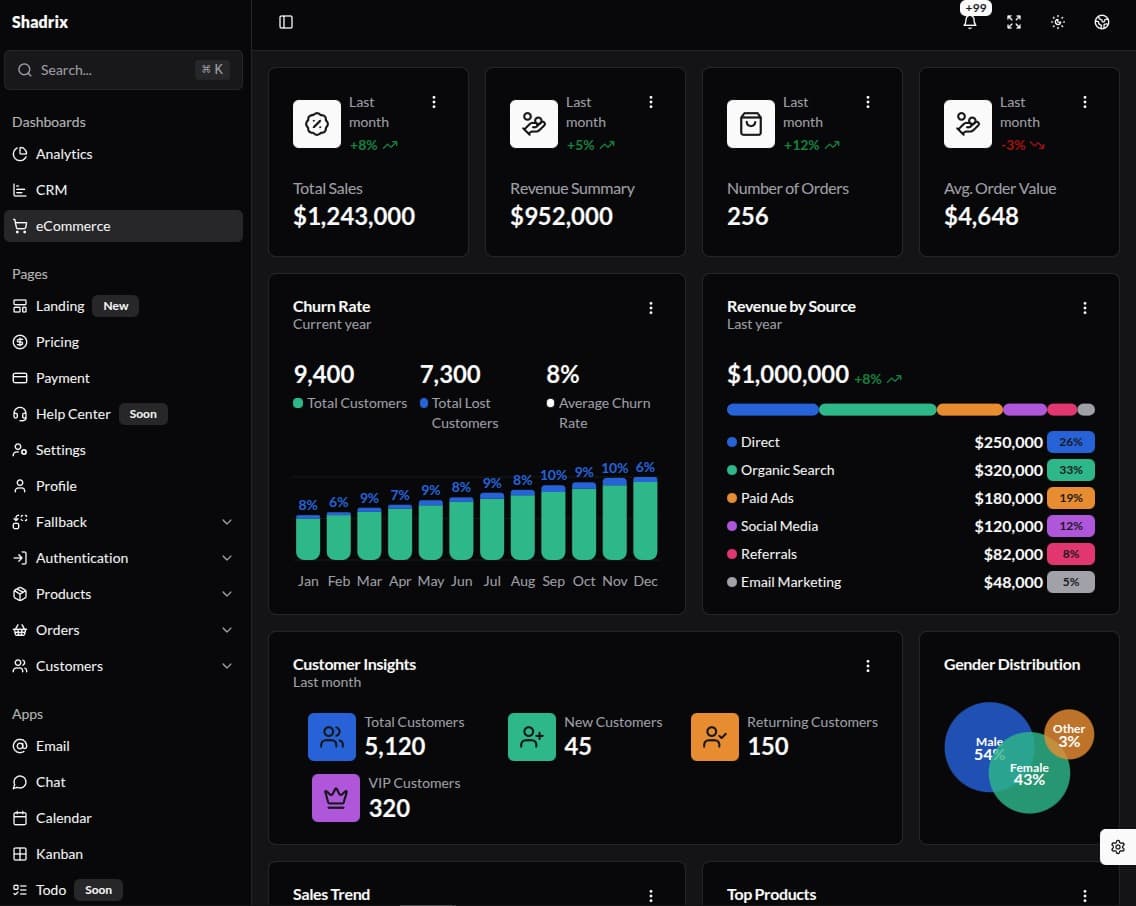This screenshot has height=906, width=1136.
Task: Open the Todo app
Action: [123, 890]
